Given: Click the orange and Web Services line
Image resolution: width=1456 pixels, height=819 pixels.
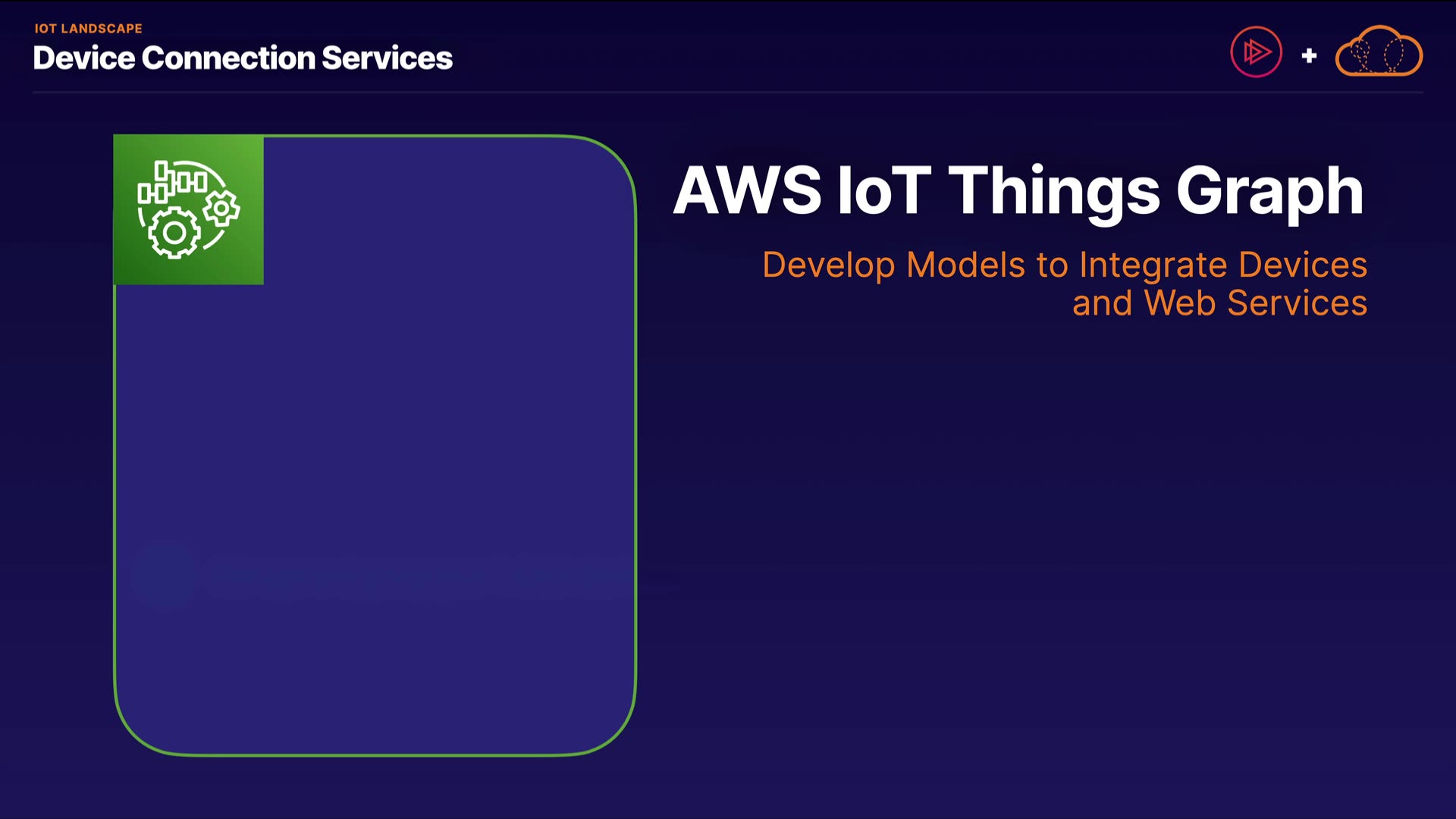Looking at the screenshot, I should (x=1219, y=303).
